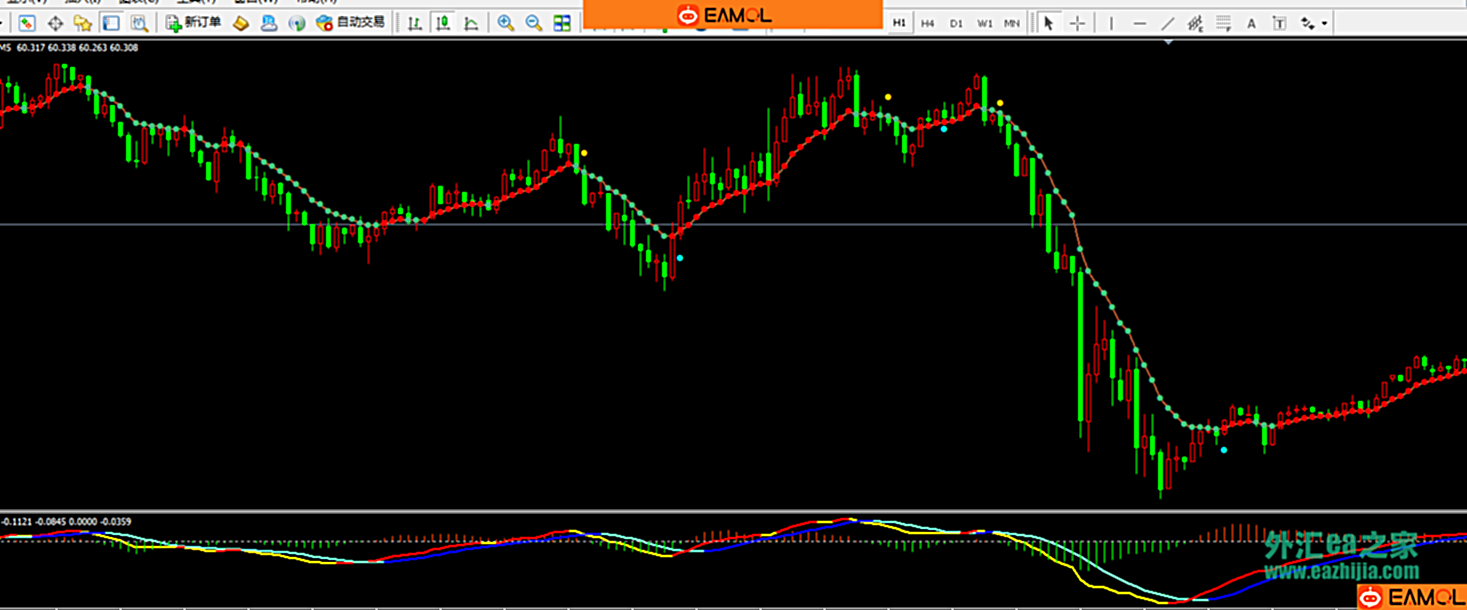Screen dimensions: 1467x610
Task: Click the yellow MetaEditor book icon
Action: pyautogui.click(x=241, y=23)
